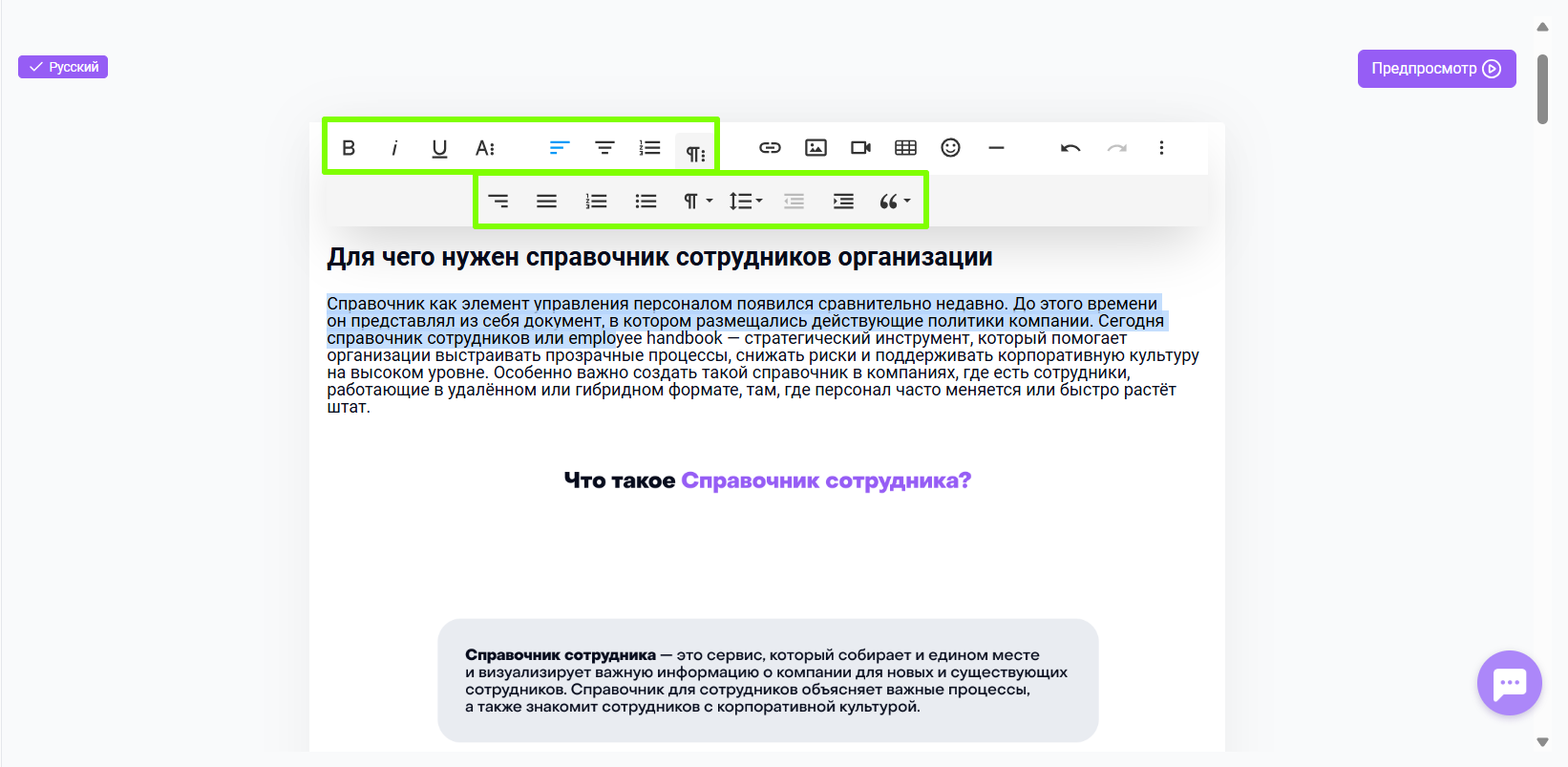This screenshot has width=1568, height=767.
Task: Insert a table
Action: [x=905, y=148]
